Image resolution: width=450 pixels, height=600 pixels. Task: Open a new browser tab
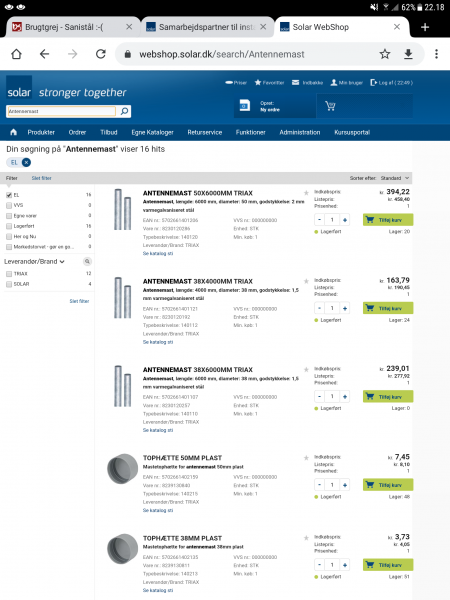(425, 27)
